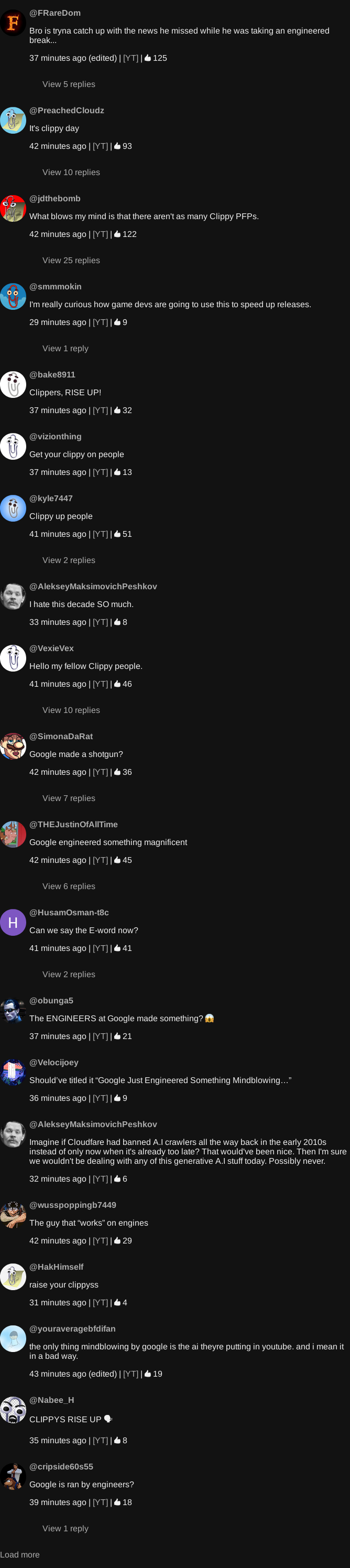Click the @SimonaDaRat avatar
Viewport: 350px width, 1568px height.
point(13,747)
